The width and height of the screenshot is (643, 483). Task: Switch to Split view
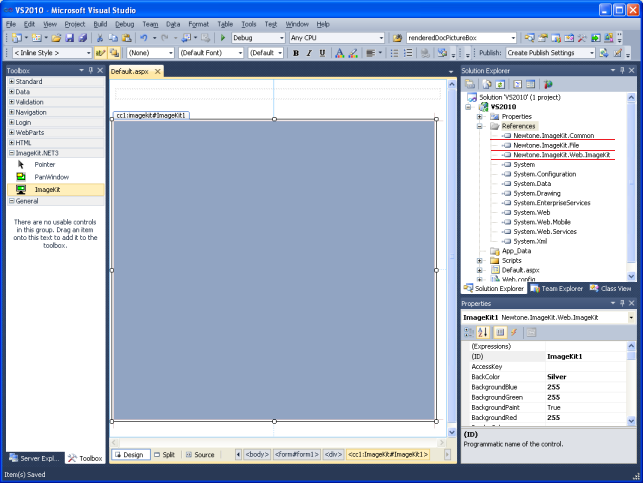point(165,454)
